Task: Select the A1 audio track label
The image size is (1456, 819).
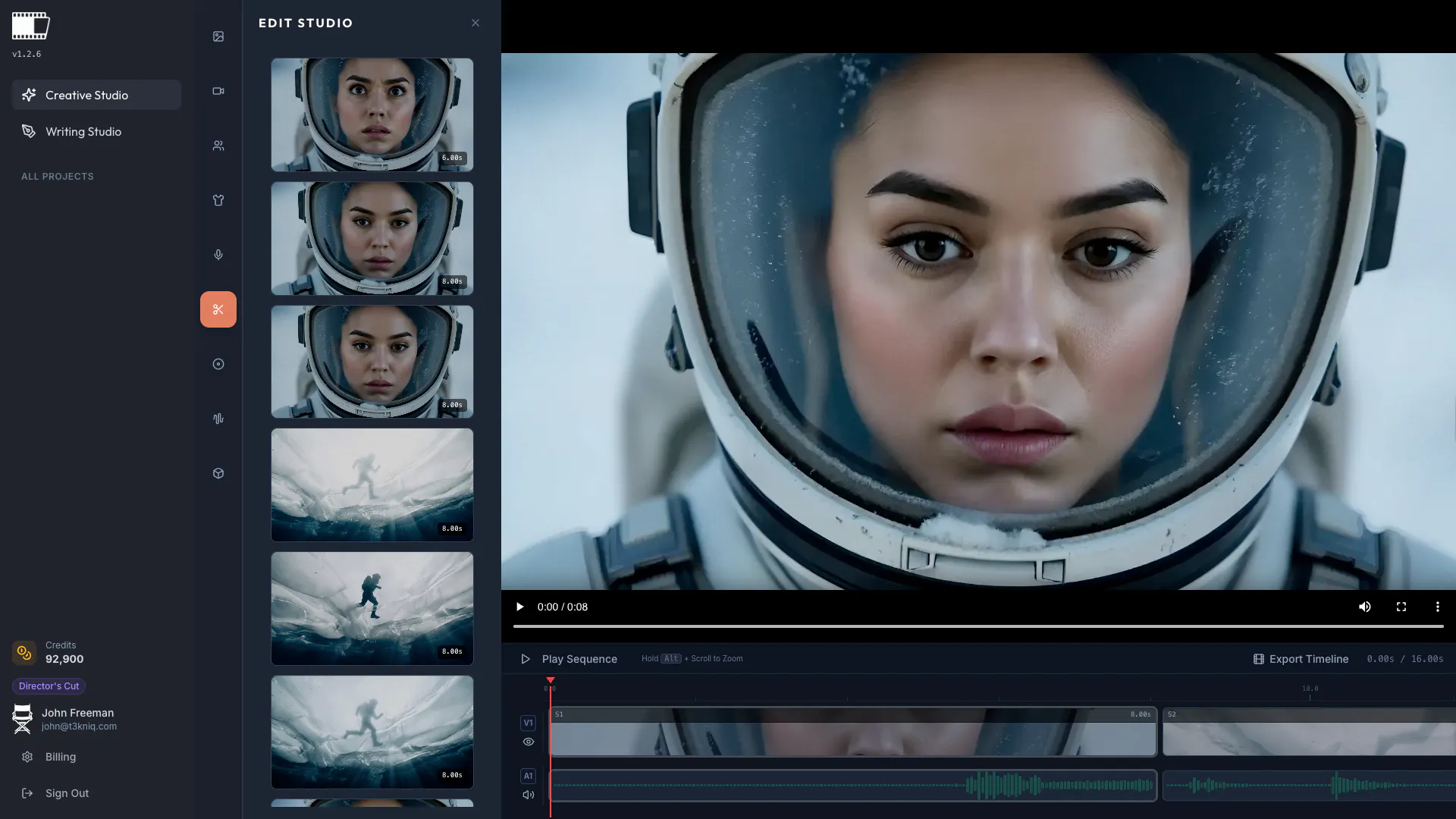Action: point(529,776)
